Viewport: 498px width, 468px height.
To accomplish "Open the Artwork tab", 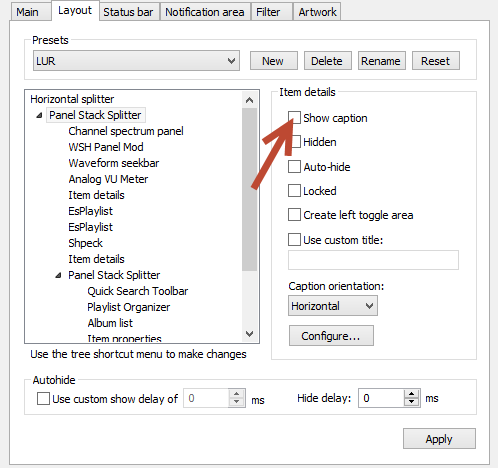I will click(x=317, y=12).
